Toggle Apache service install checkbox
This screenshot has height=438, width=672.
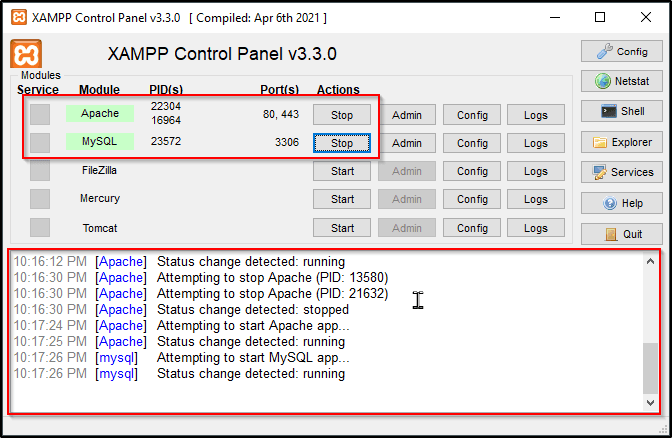point(40,114)
